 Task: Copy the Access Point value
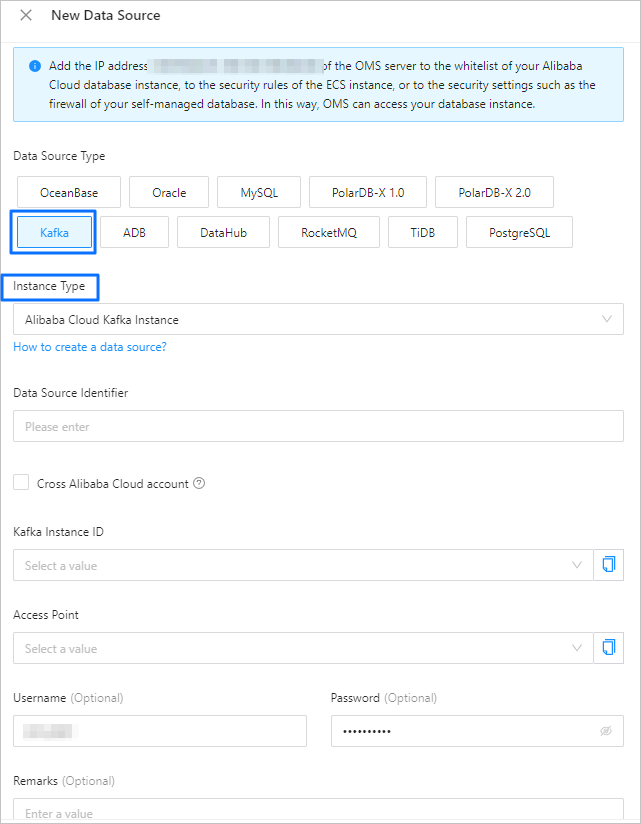(x=608, y=648)
